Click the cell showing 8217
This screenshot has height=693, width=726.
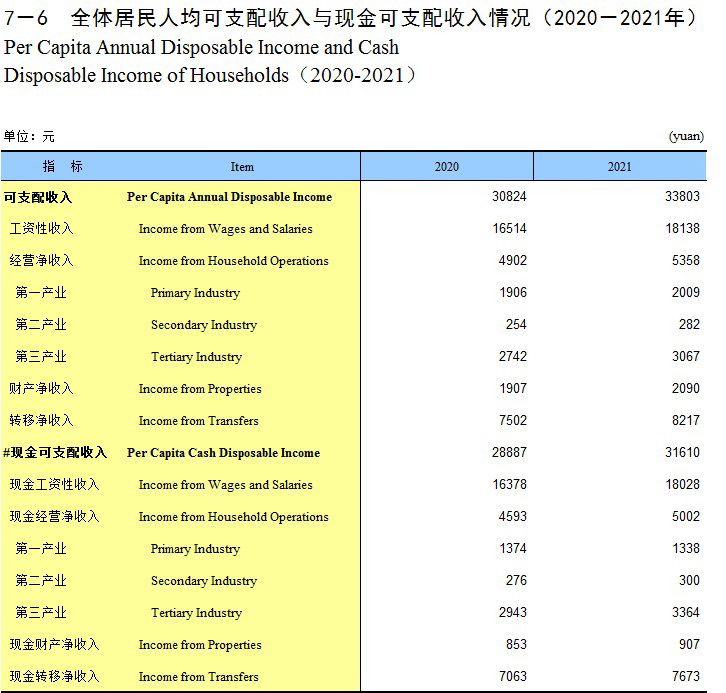tap(686, 420)
